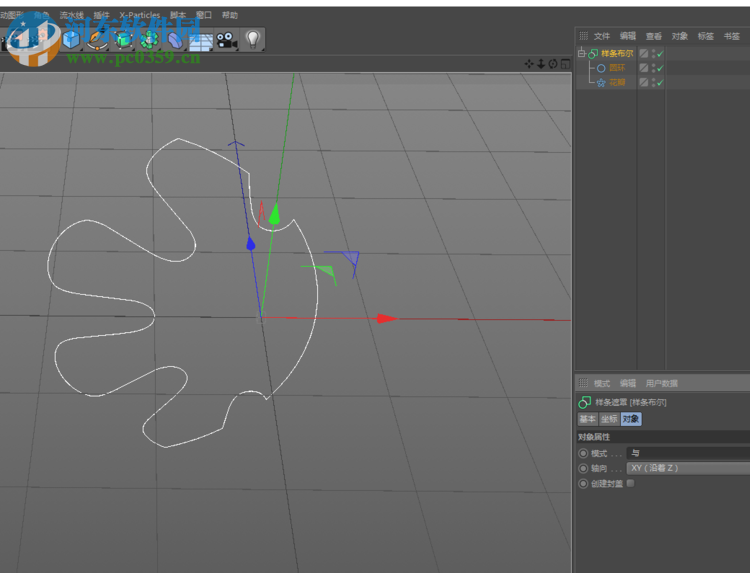The height and width of the screenshot is (573, 750).
Task: Open object manager 查看 menu
Action: pyautogui.click(x=653, y=36)
